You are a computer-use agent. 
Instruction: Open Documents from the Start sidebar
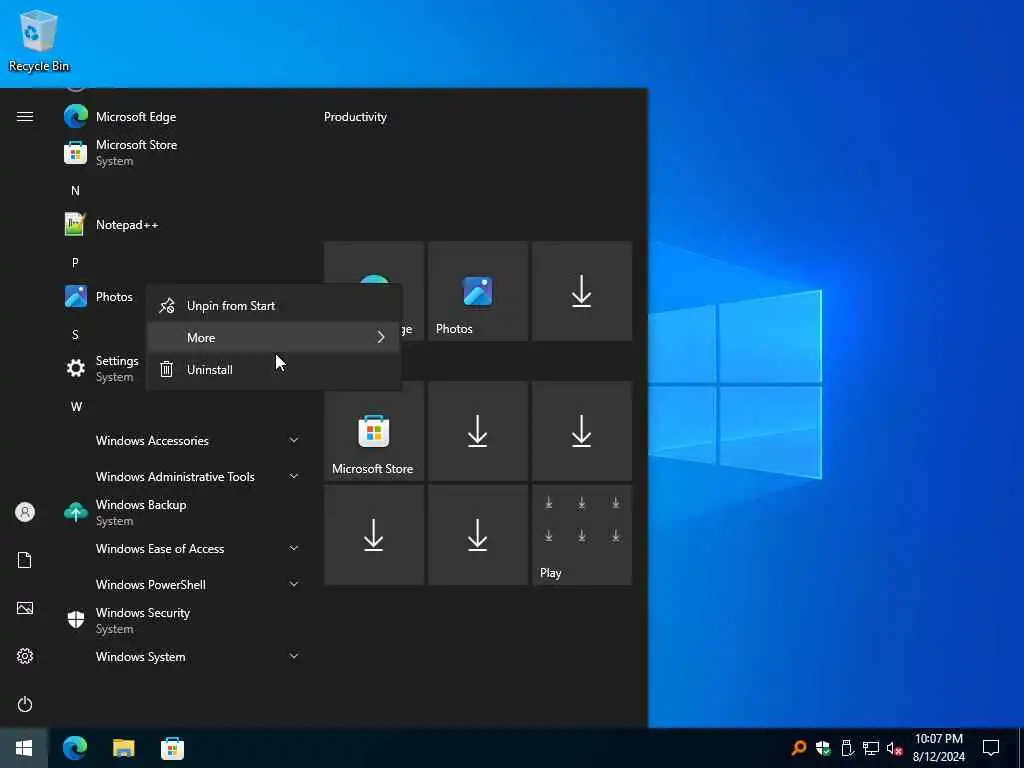click(25, 560)
